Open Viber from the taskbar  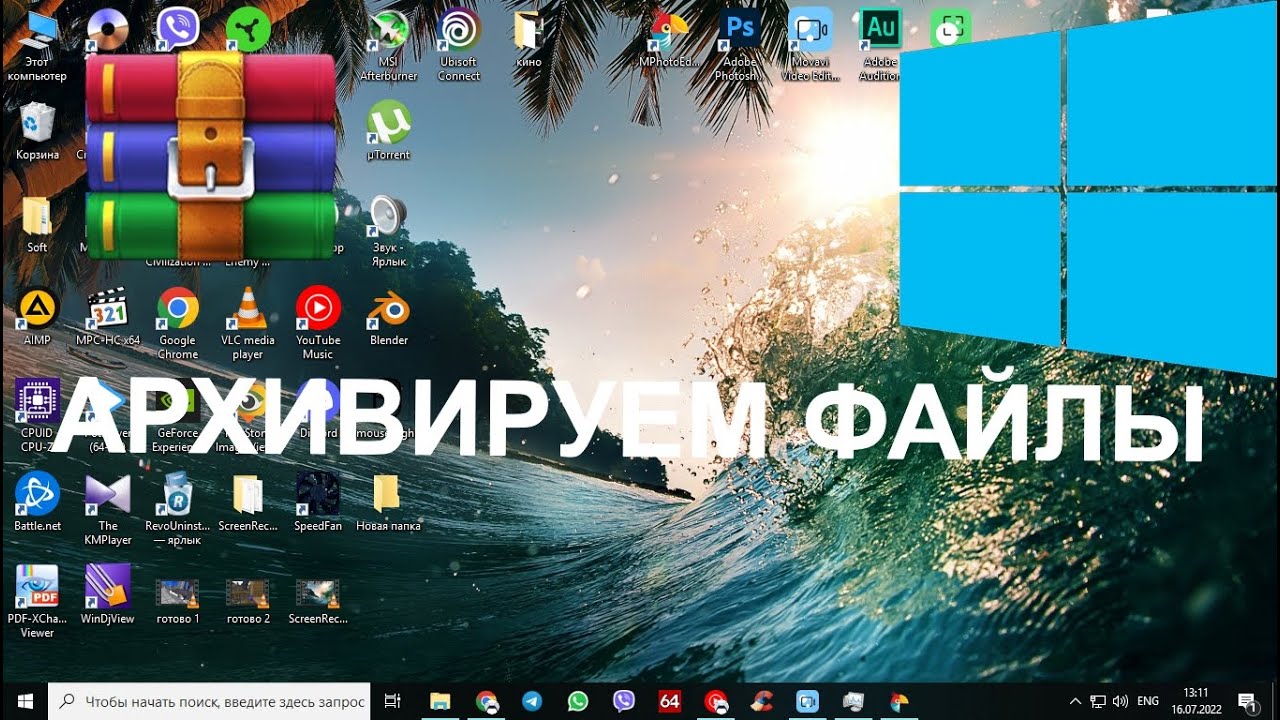click(624, 701)
